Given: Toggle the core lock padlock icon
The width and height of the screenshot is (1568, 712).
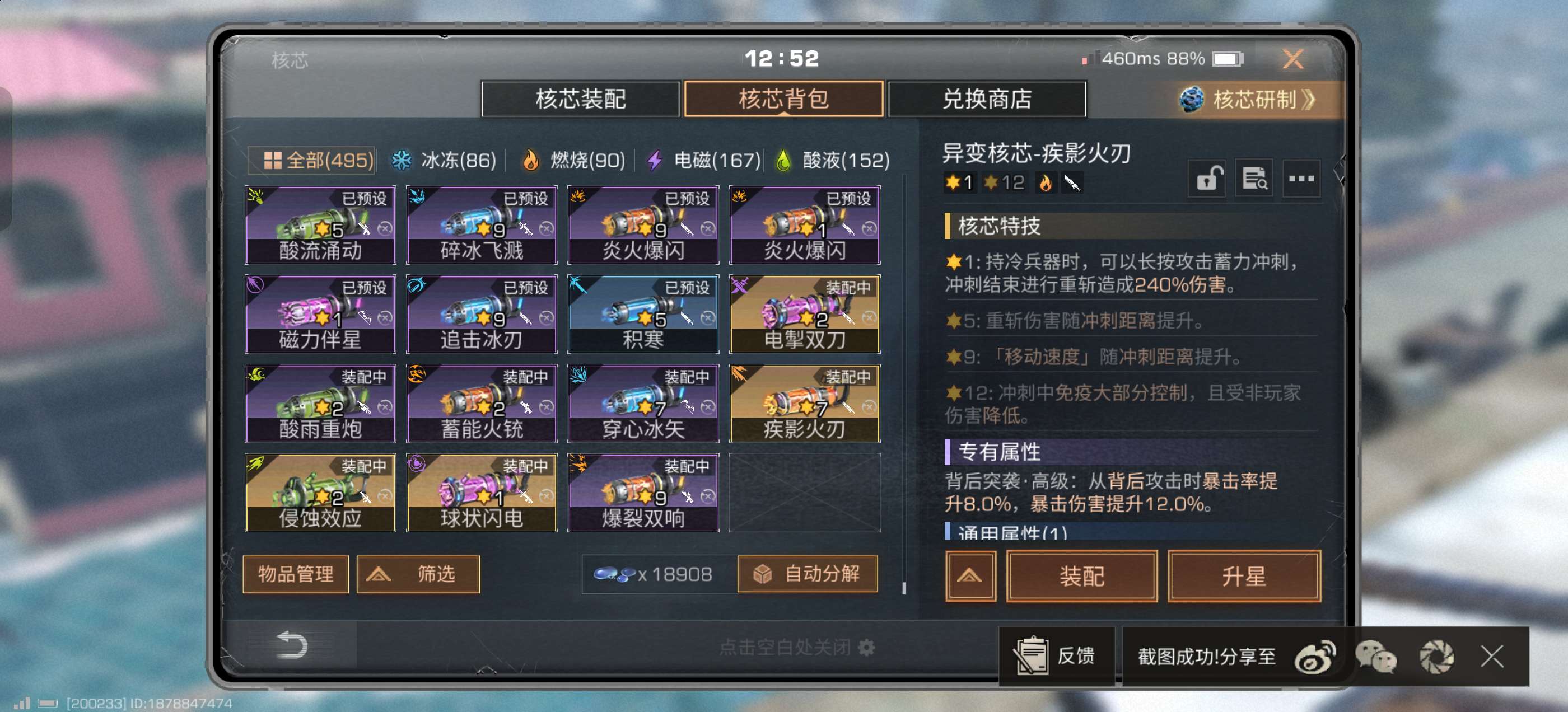Looking at the screenshot, I should [x=1208, y=179].
